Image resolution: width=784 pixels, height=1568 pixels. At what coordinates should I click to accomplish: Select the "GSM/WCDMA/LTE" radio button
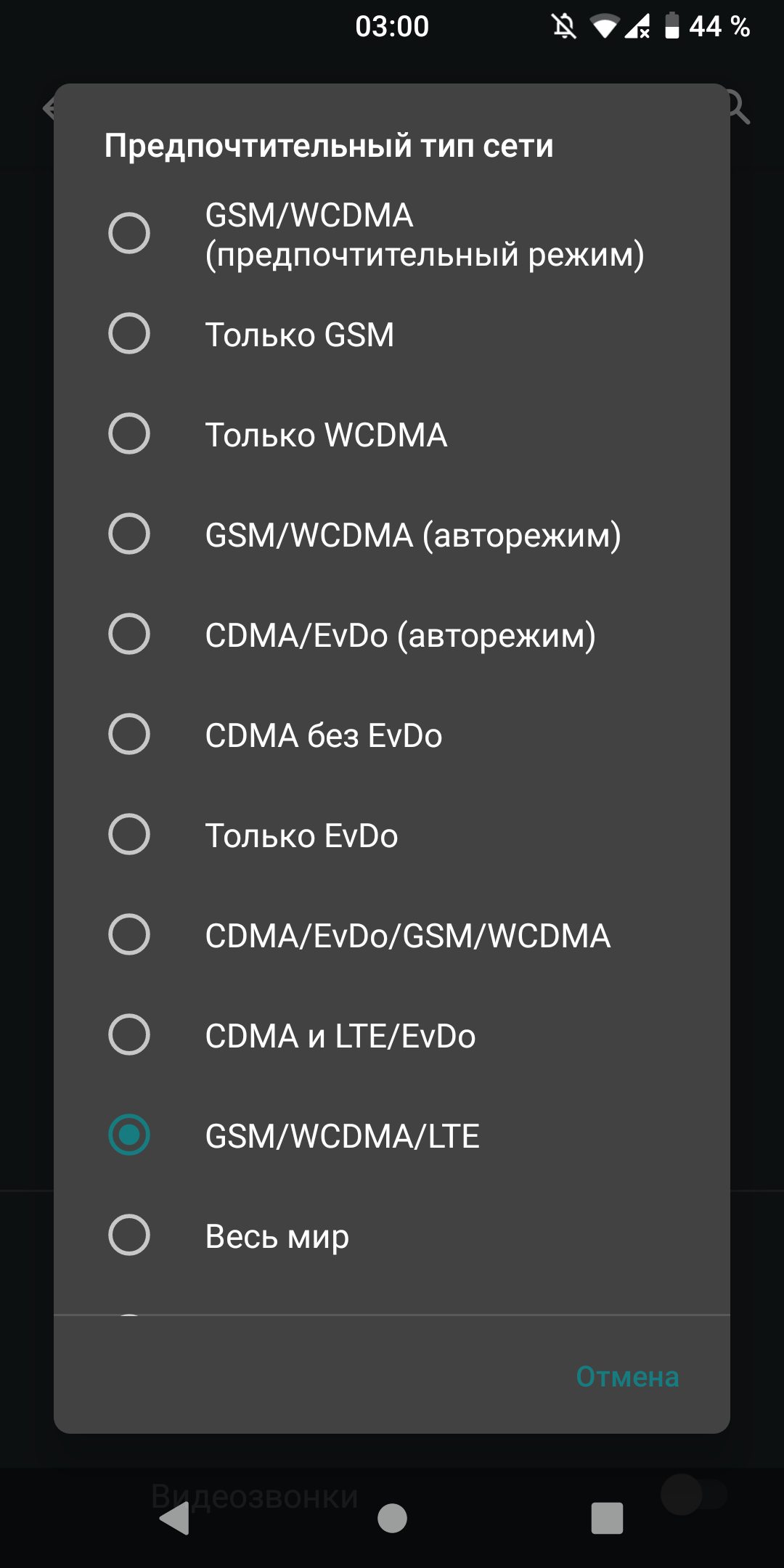pyautogui.click(x=129, y=1135)
